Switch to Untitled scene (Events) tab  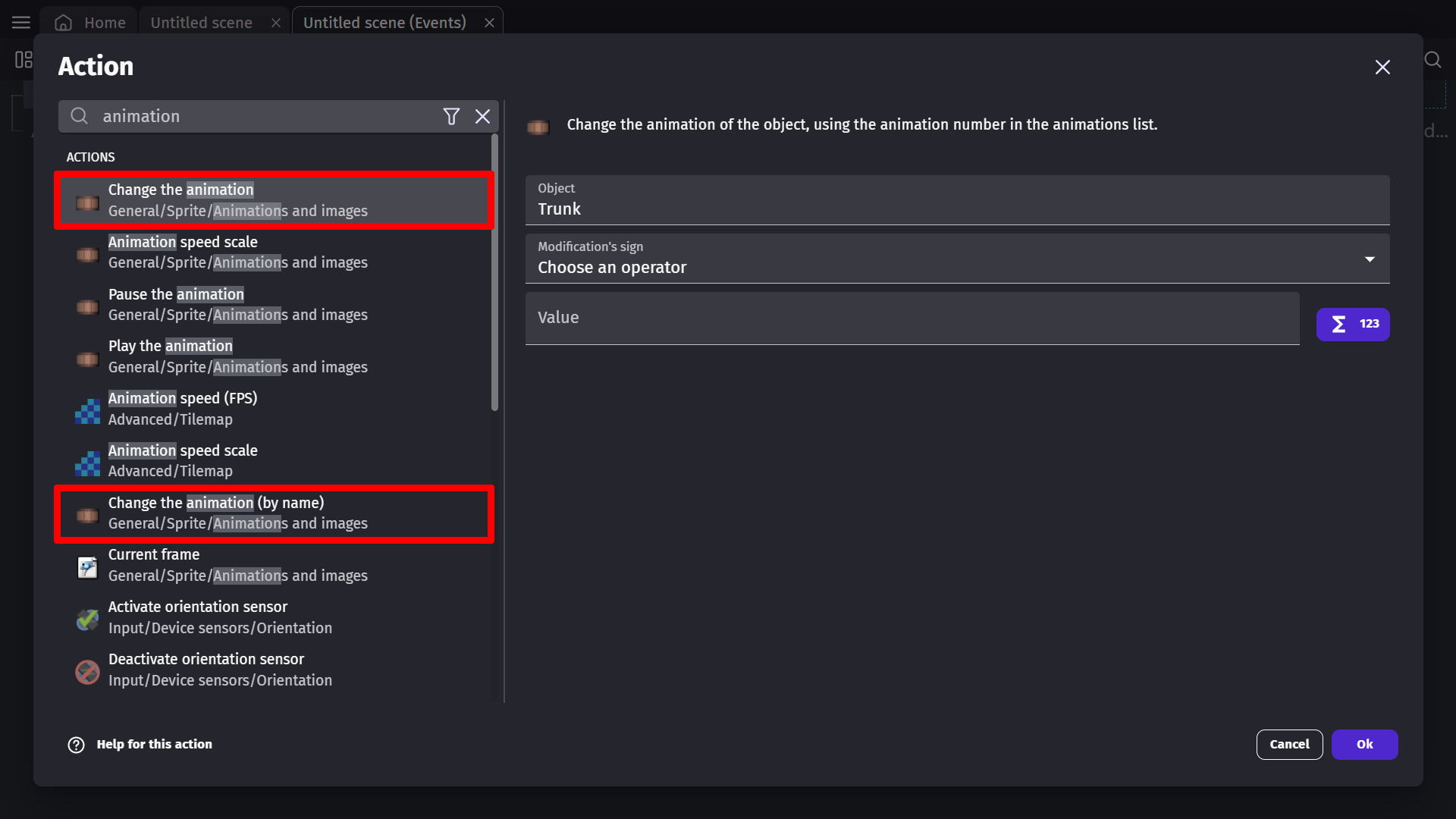[384, 23]
